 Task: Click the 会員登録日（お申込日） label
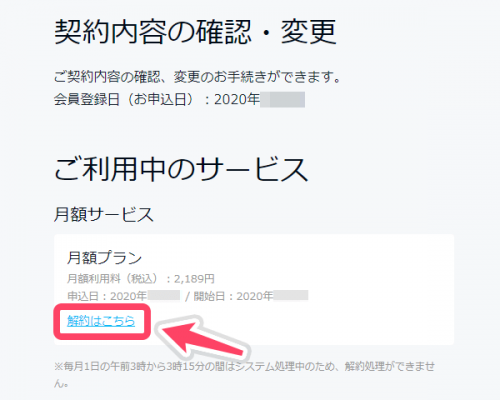tap(123, 99)
